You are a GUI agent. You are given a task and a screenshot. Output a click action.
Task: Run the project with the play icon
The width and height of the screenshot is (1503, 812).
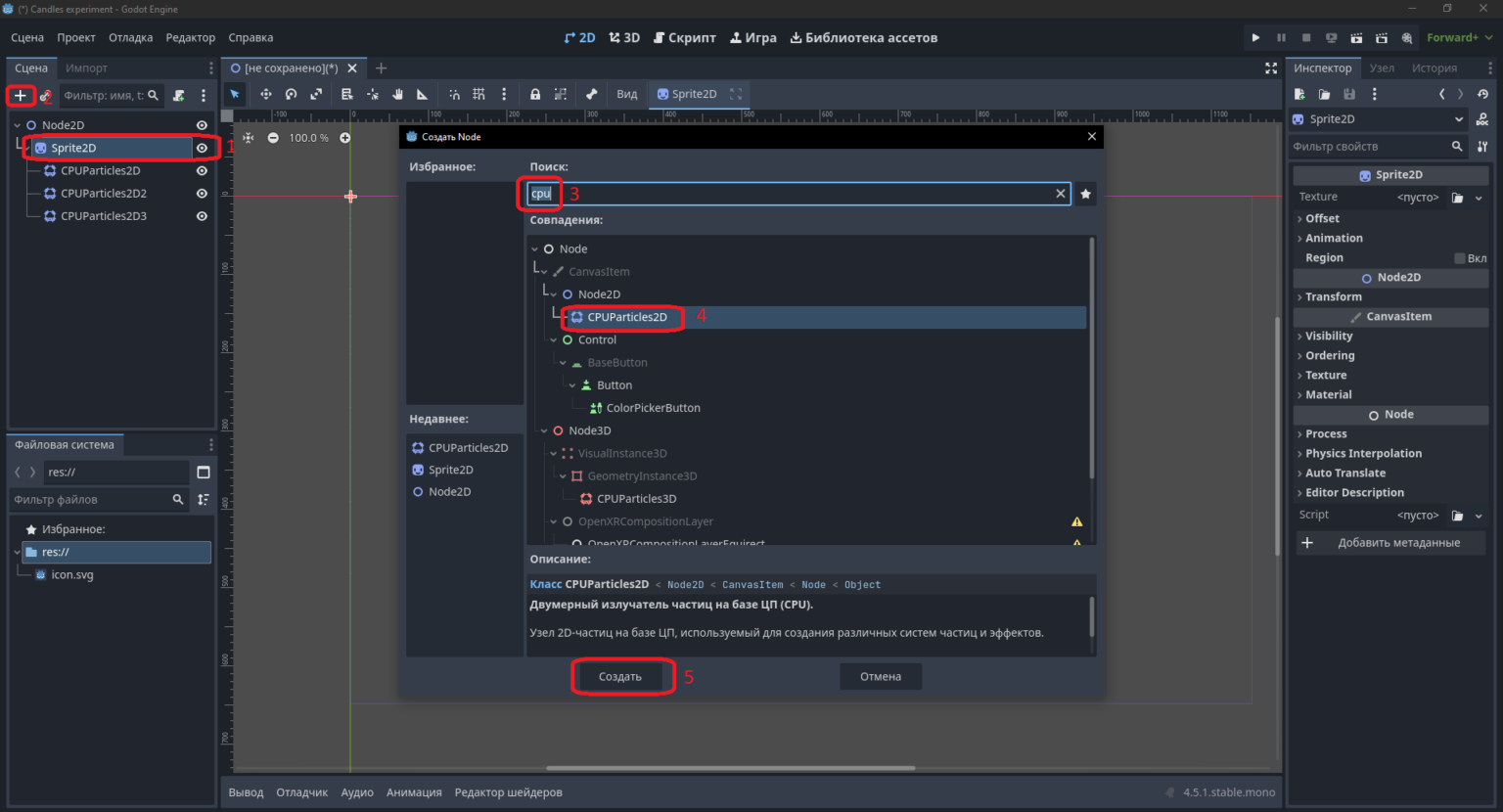click(x=1255, y=37)
